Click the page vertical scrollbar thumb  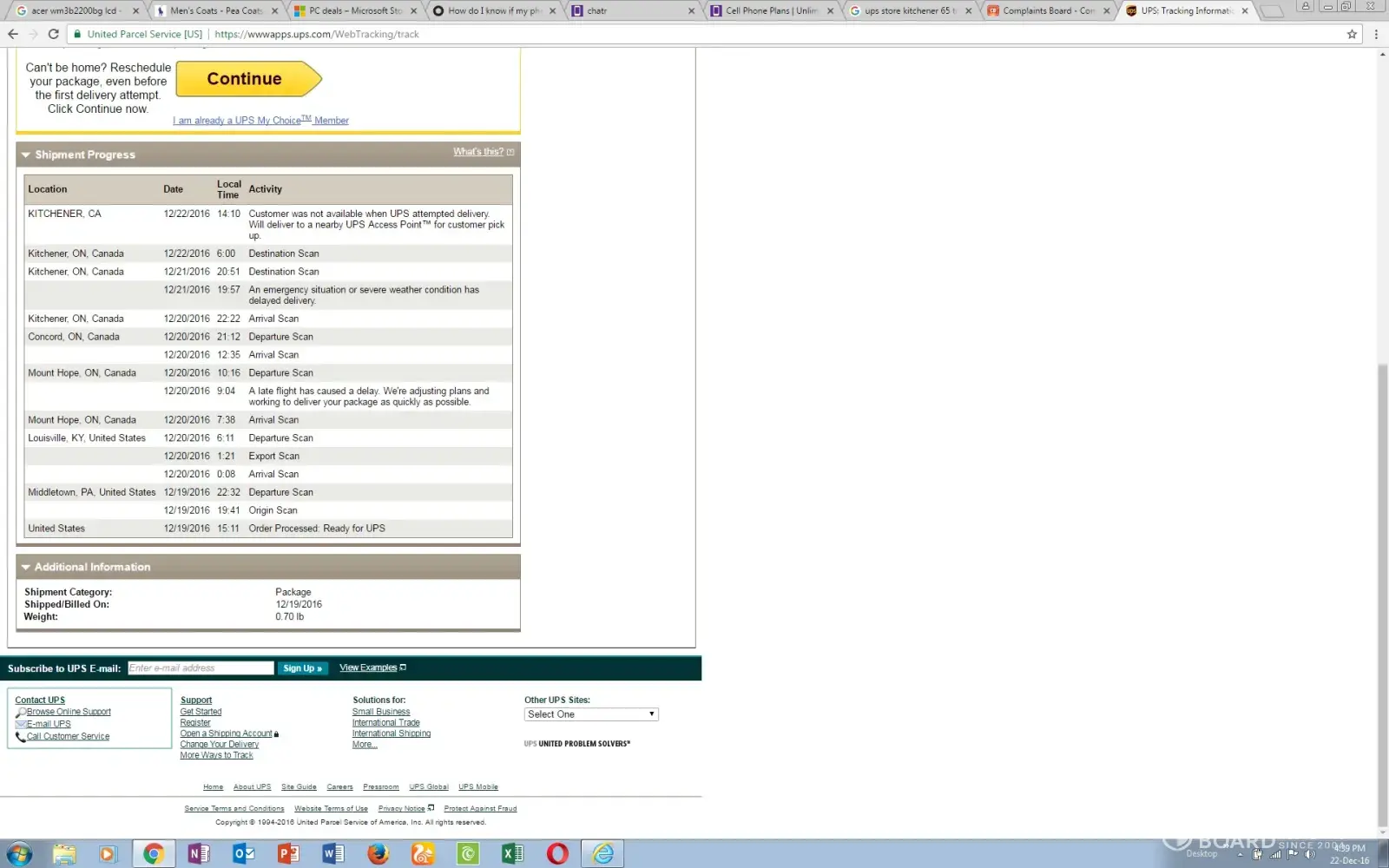[x=1383, y=596]
